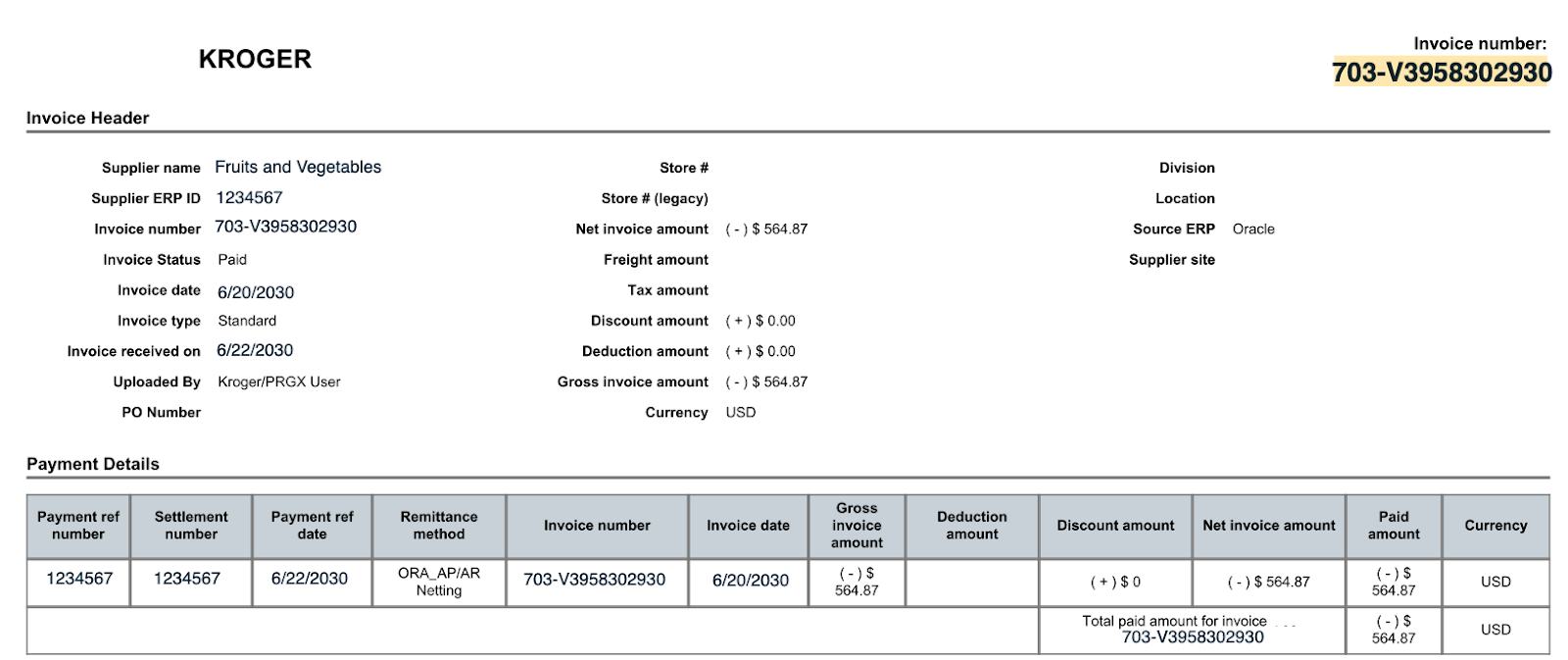Click header Discount amount value (+) $ 0.00
Viewport: 1568px width, 660px height.
coord(760,321)
